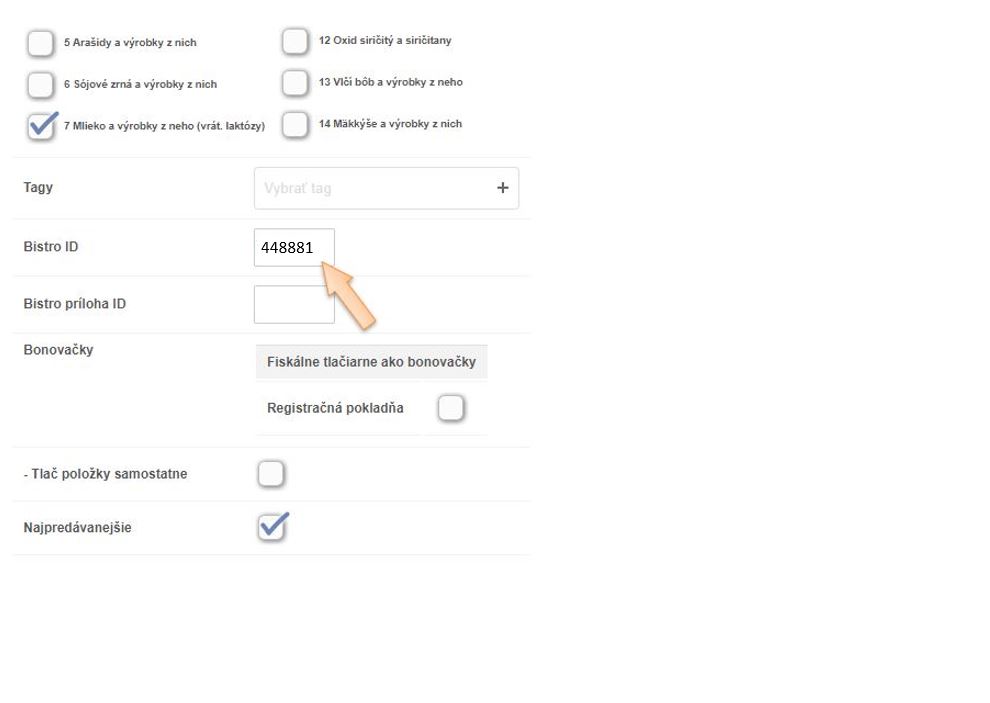The width and height of the screenshot is (990, 703).
Task: Open the Vybrať tag selector
Action: (x=370, y=188)
